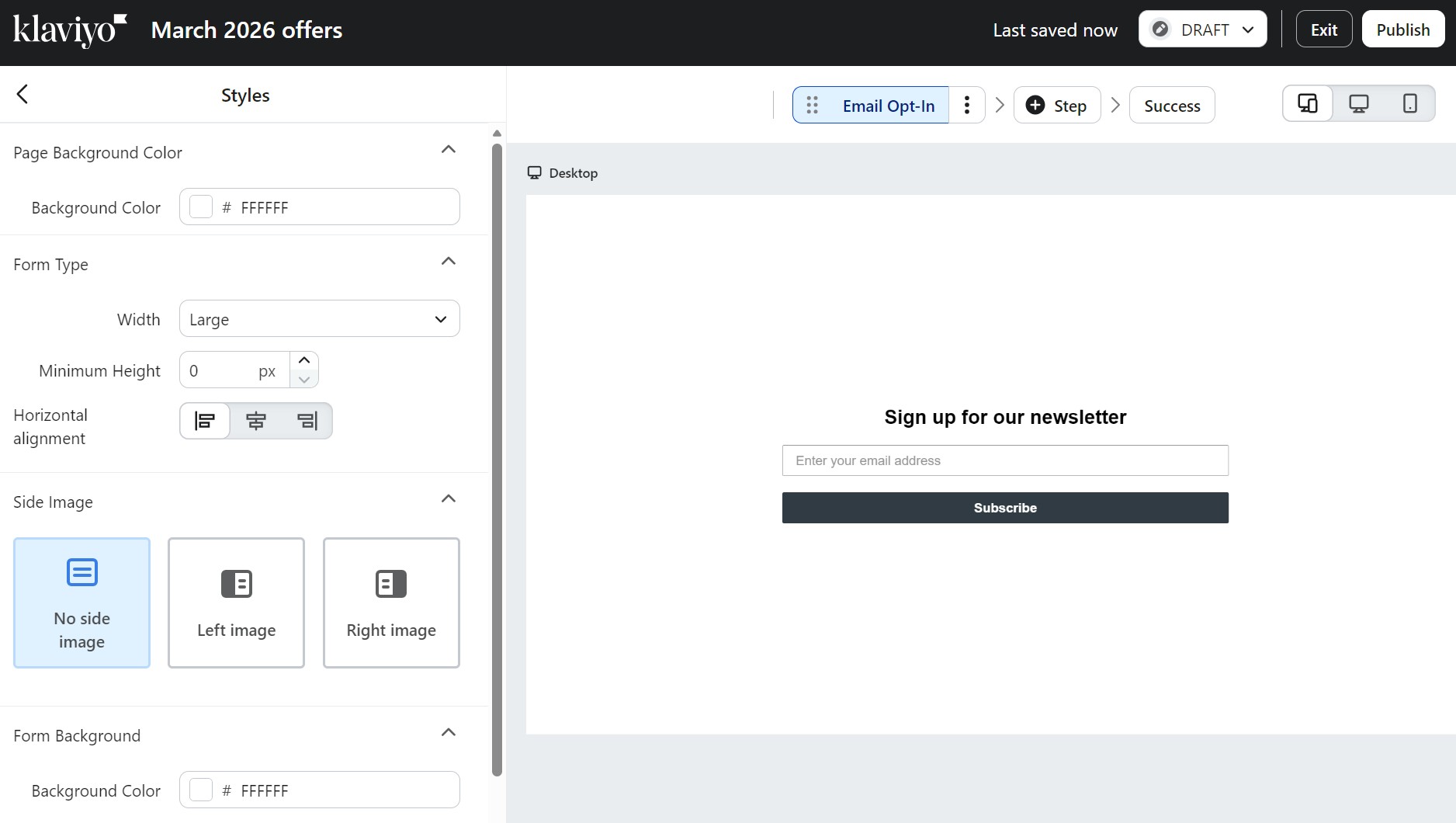The height and width of the screenshot is (823, 1456).
Task: Select the Right image side layout
Action: [391, 602]
